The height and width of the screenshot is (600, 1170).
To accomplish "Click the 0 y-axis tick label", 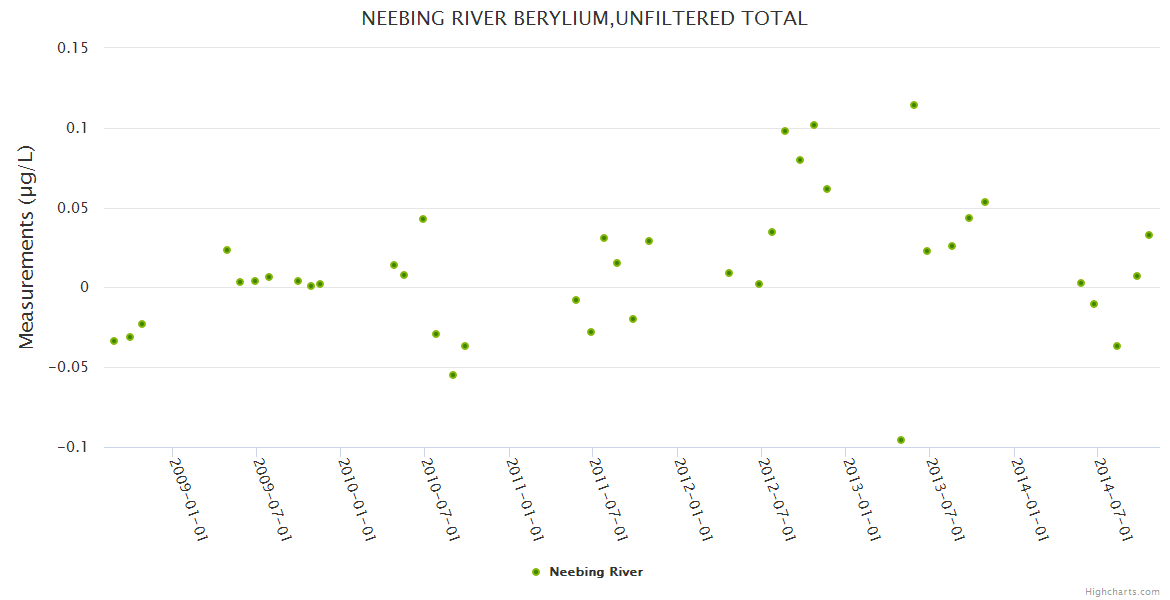I will point(84,287).
